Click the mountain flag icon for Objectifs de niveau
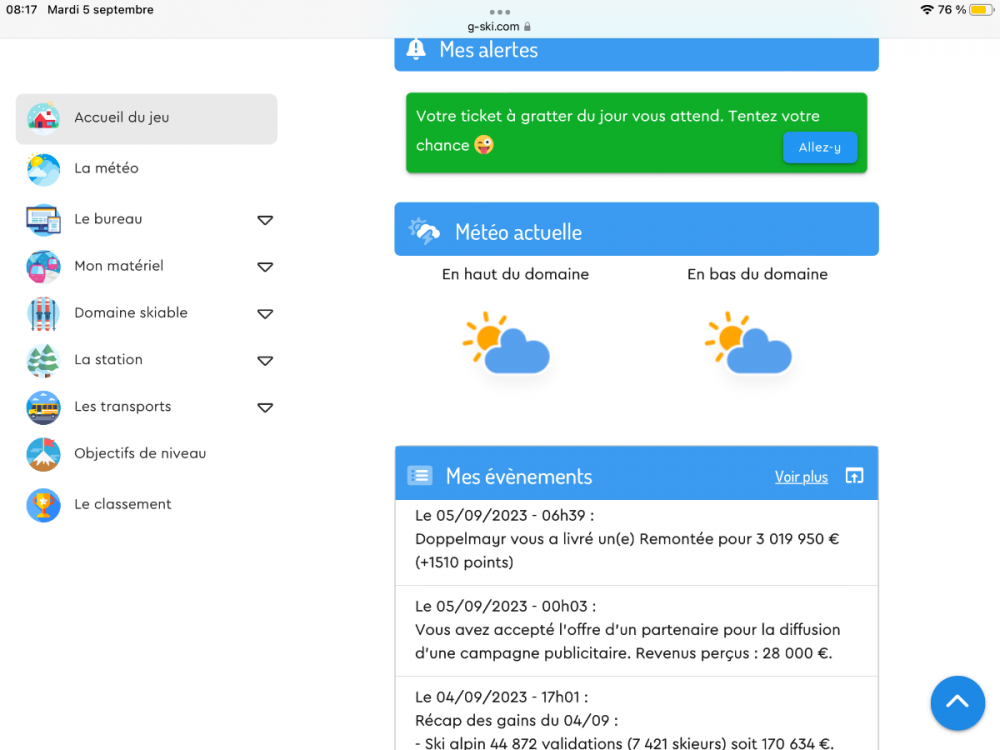Viewport: 1000px width, 750px height. 43,454
